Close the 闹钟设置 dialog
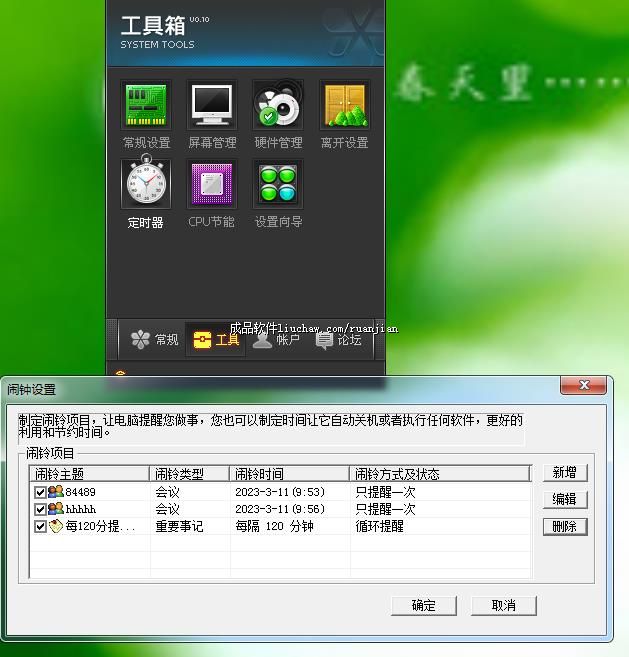Screen dimensions: 629x657 (583, 385)
